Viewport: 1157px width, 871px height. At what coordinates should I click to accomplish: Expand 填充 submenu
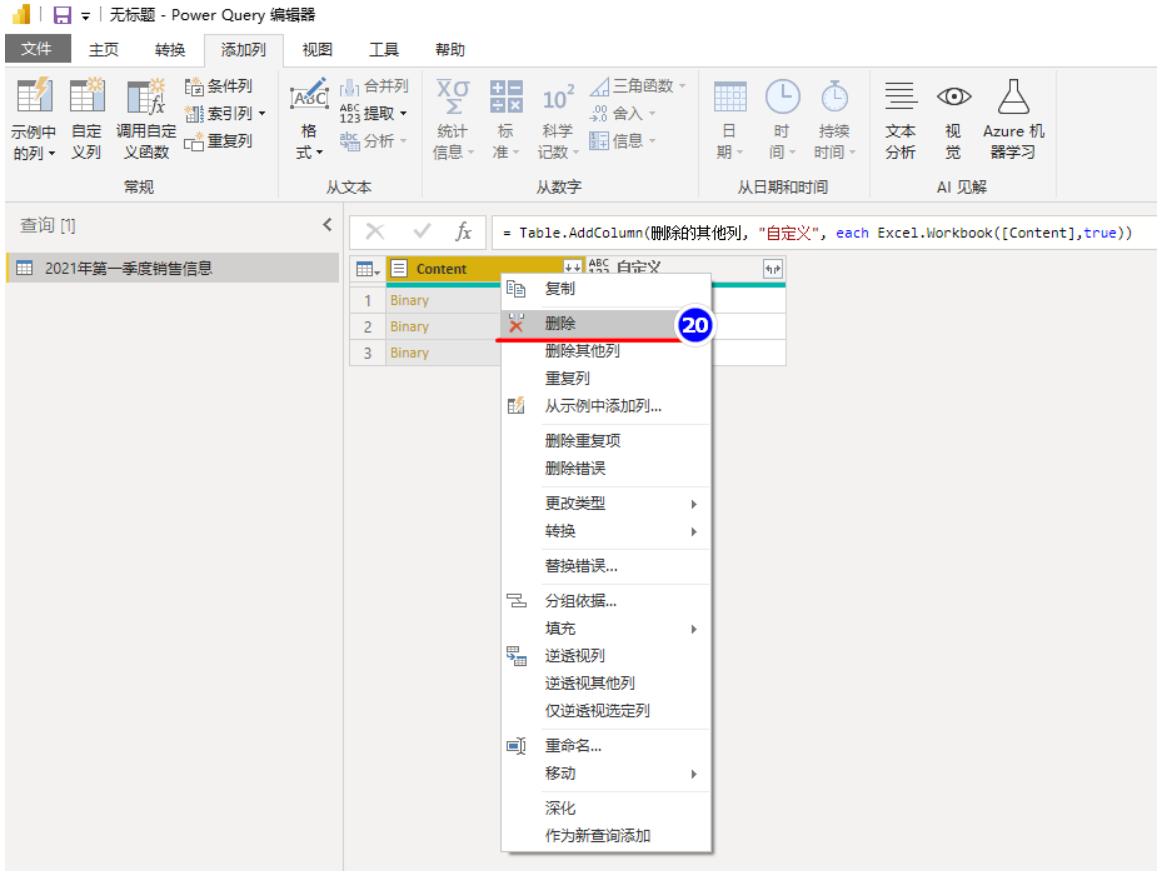[606, 629]
